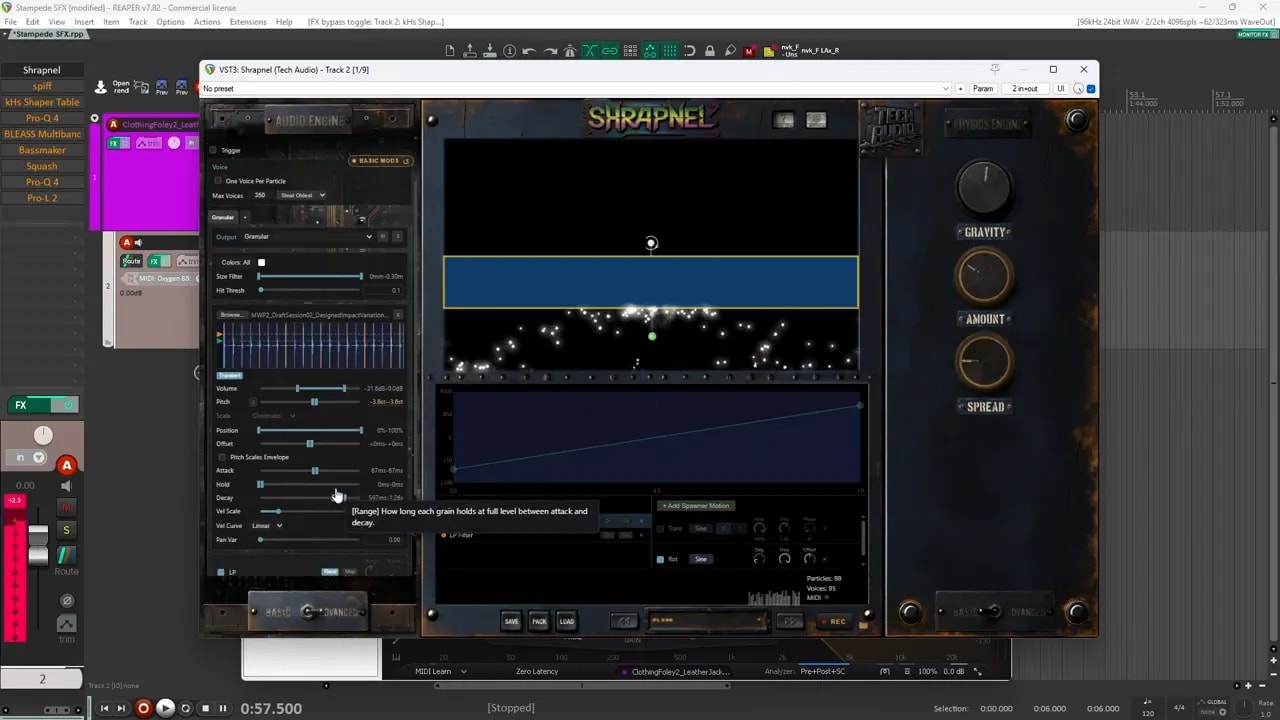
Task: Click the go-to-start transport button
Action: click(104, 708)
